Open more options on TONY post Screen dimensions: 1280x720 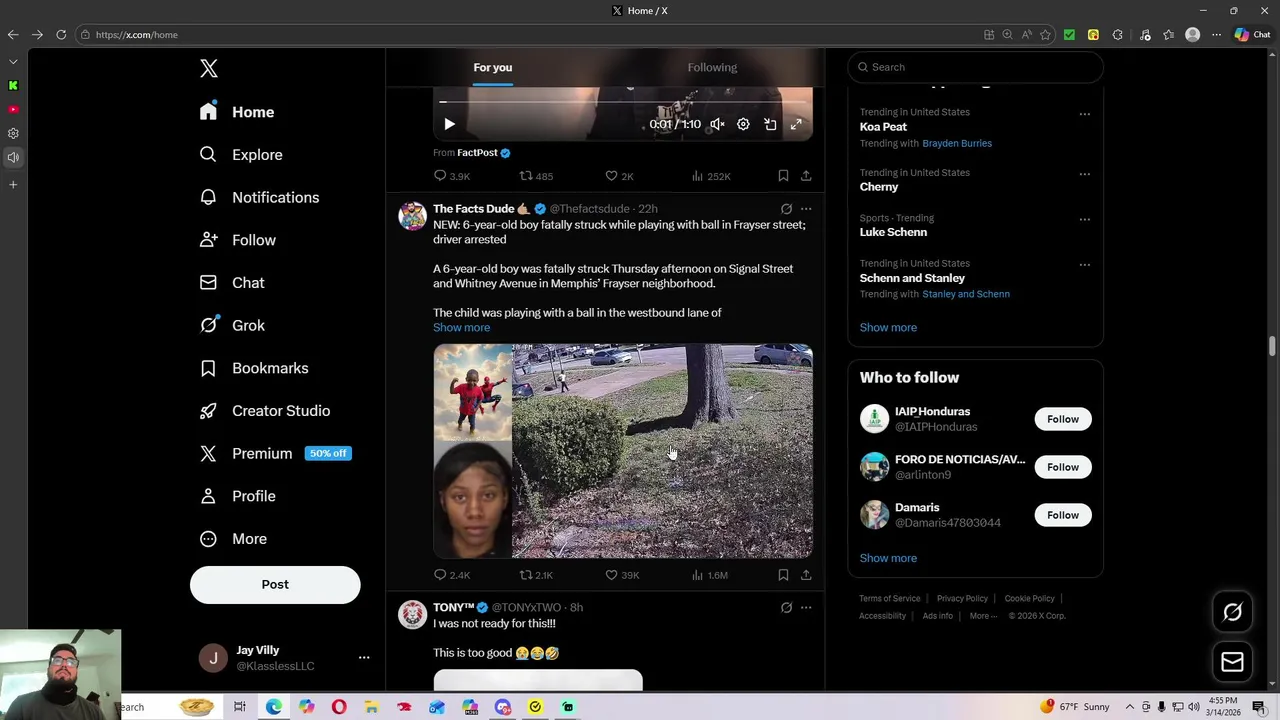(x=806, y=607)
